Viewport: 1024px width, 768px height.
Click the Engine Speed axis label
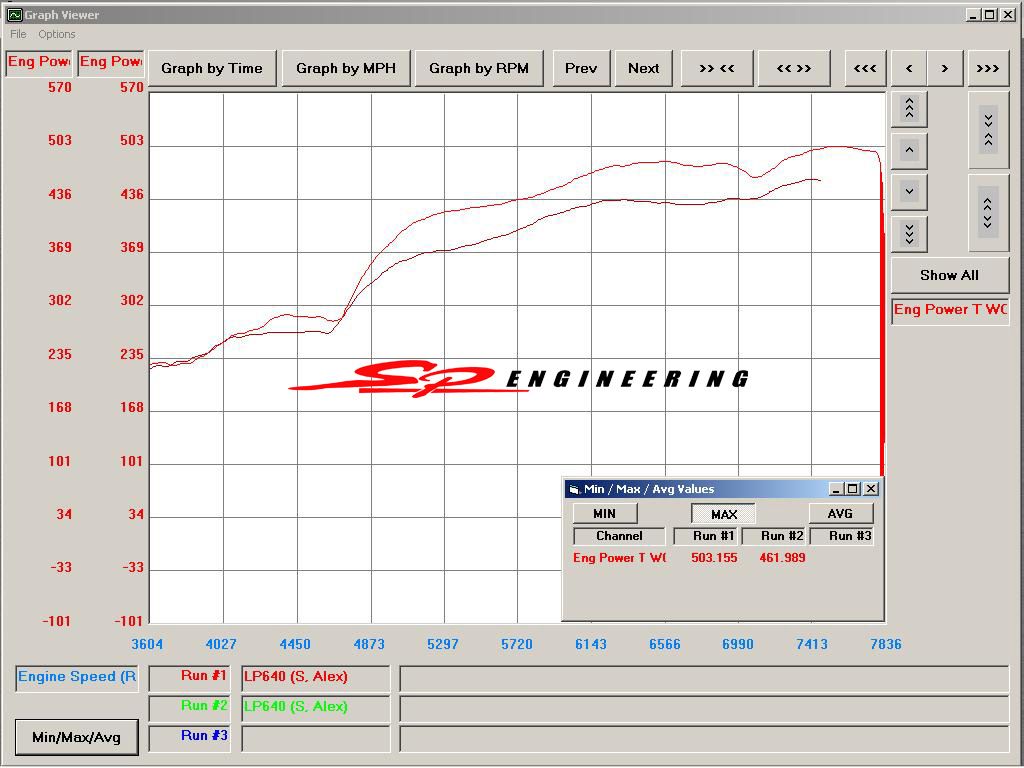[x=77, y=678]
